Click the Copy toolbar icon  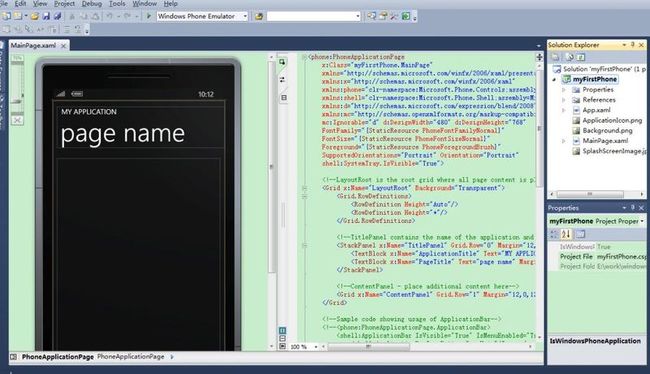tap(84, 16)
